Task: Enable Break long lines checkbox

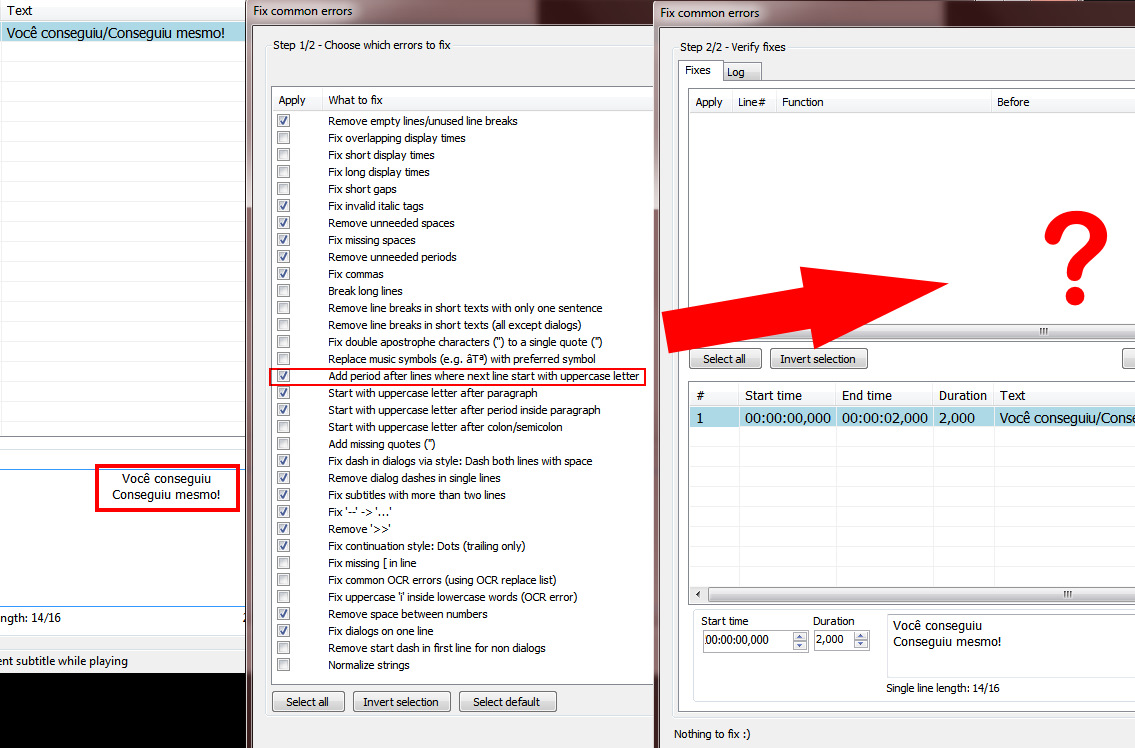Action: (284, 291)
